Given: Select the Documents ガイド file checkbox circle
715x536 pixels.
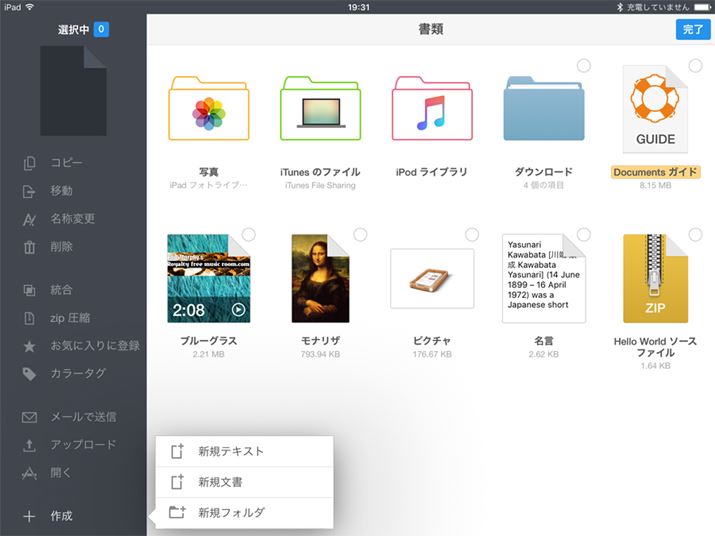Looking at the screenshot, I should point(695,66).
